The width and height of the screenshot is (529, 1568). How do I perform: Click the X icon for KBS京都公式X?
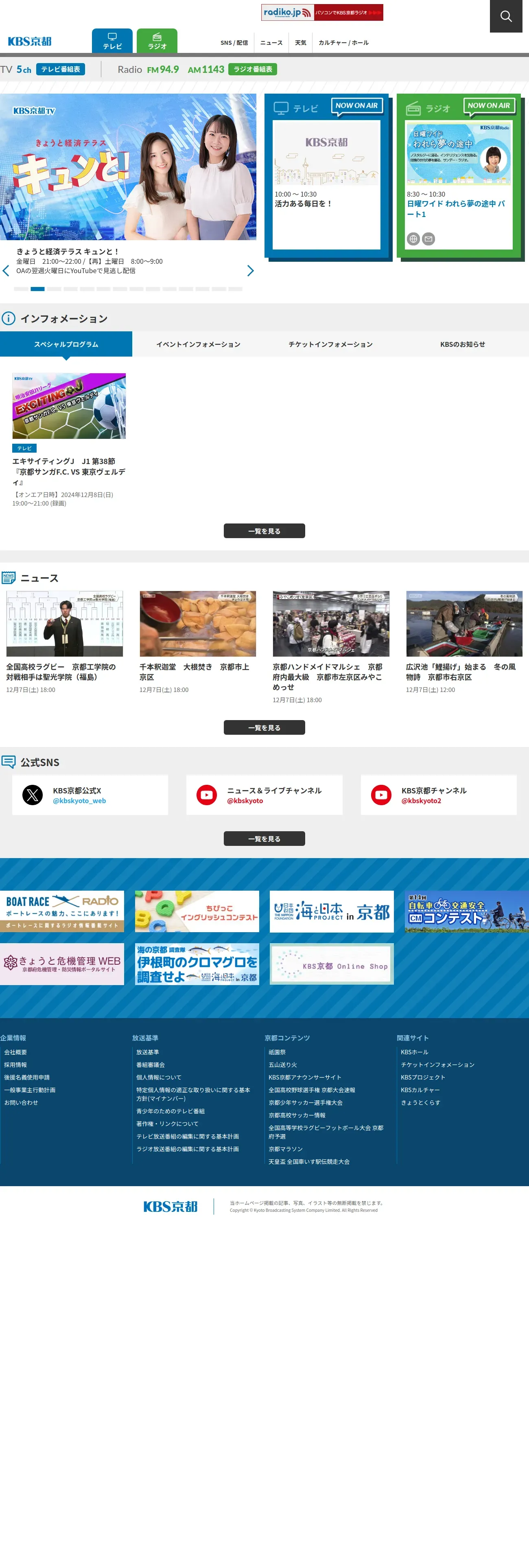(x=33, y=795)
